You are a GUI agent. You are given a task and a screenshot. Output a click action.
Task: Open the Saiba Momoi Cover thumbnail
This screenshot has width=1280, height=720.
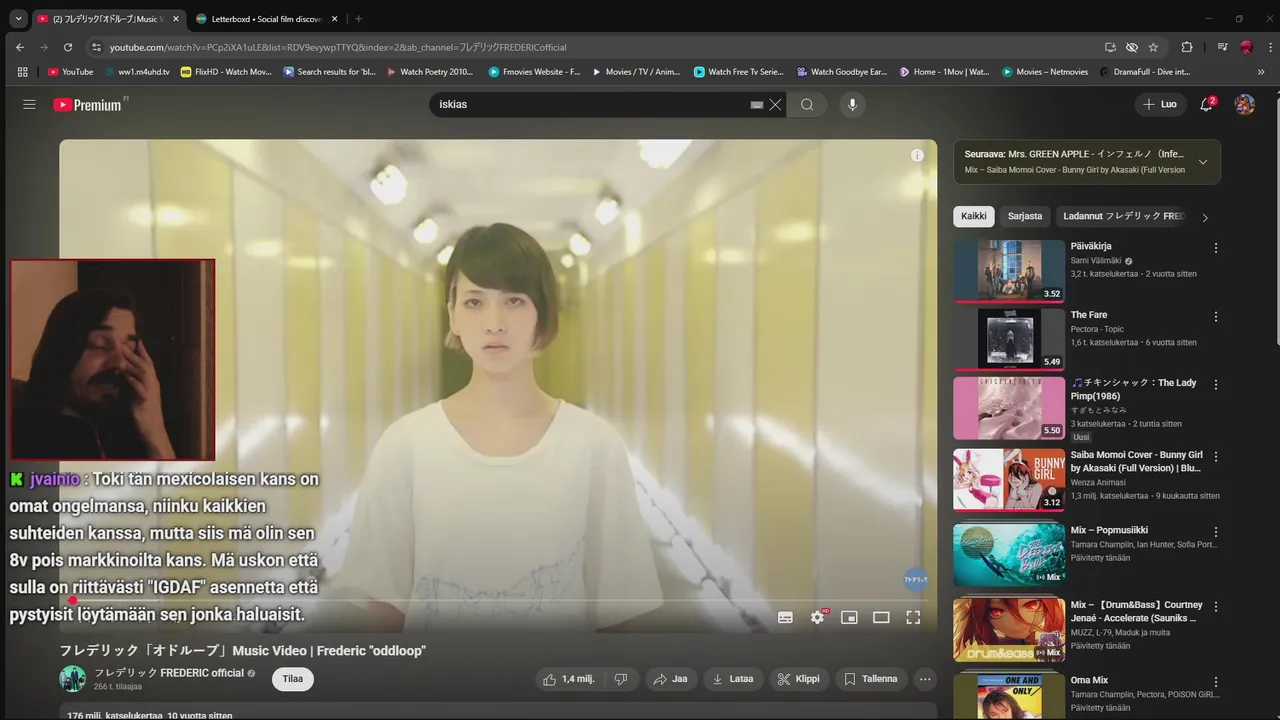point(1009,479)
